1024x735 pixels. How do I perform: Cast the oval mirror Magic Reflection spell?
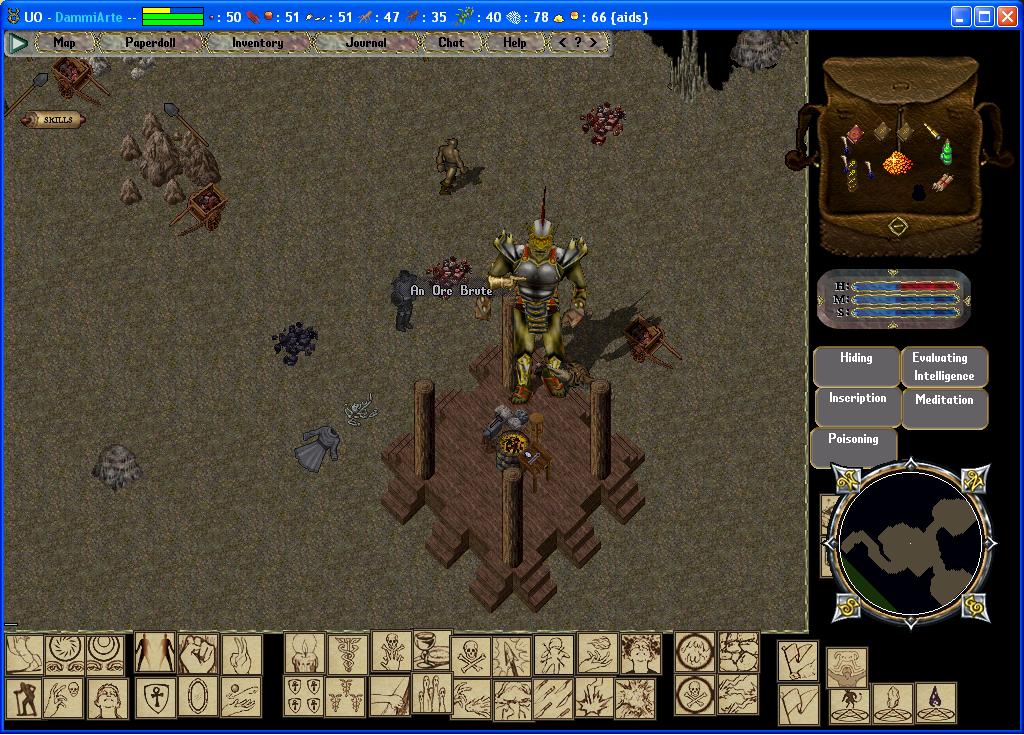[198, 696]
